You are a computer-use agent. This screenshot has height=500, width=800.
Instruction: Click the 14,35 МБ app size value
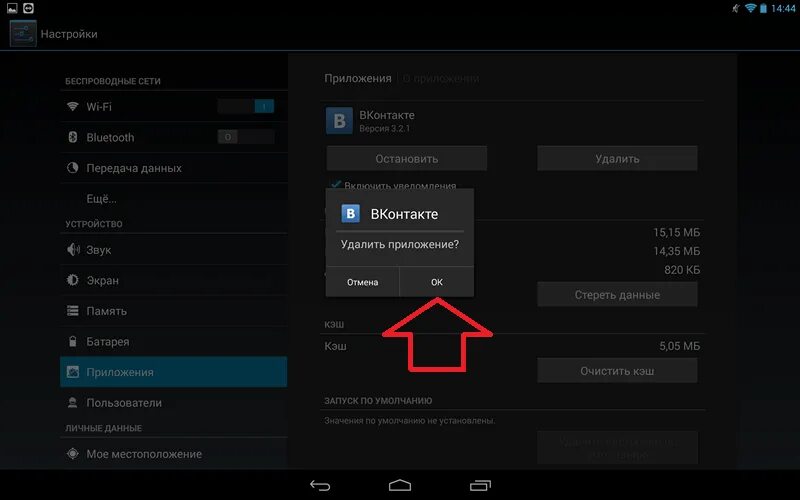click(677, 251)
